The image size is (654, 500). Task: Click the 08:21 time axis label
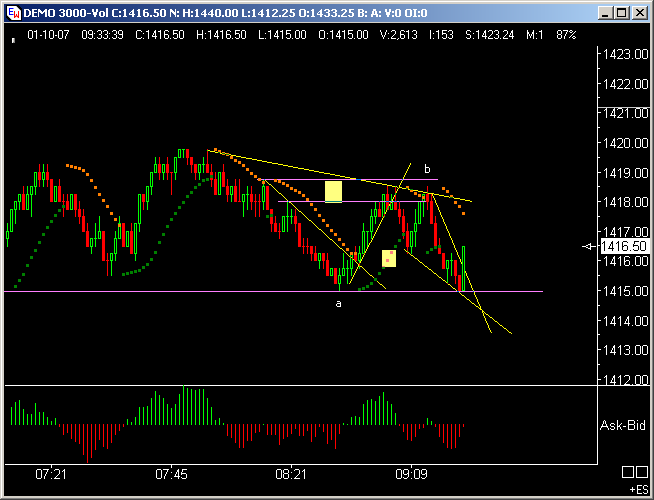click(291, 474)
